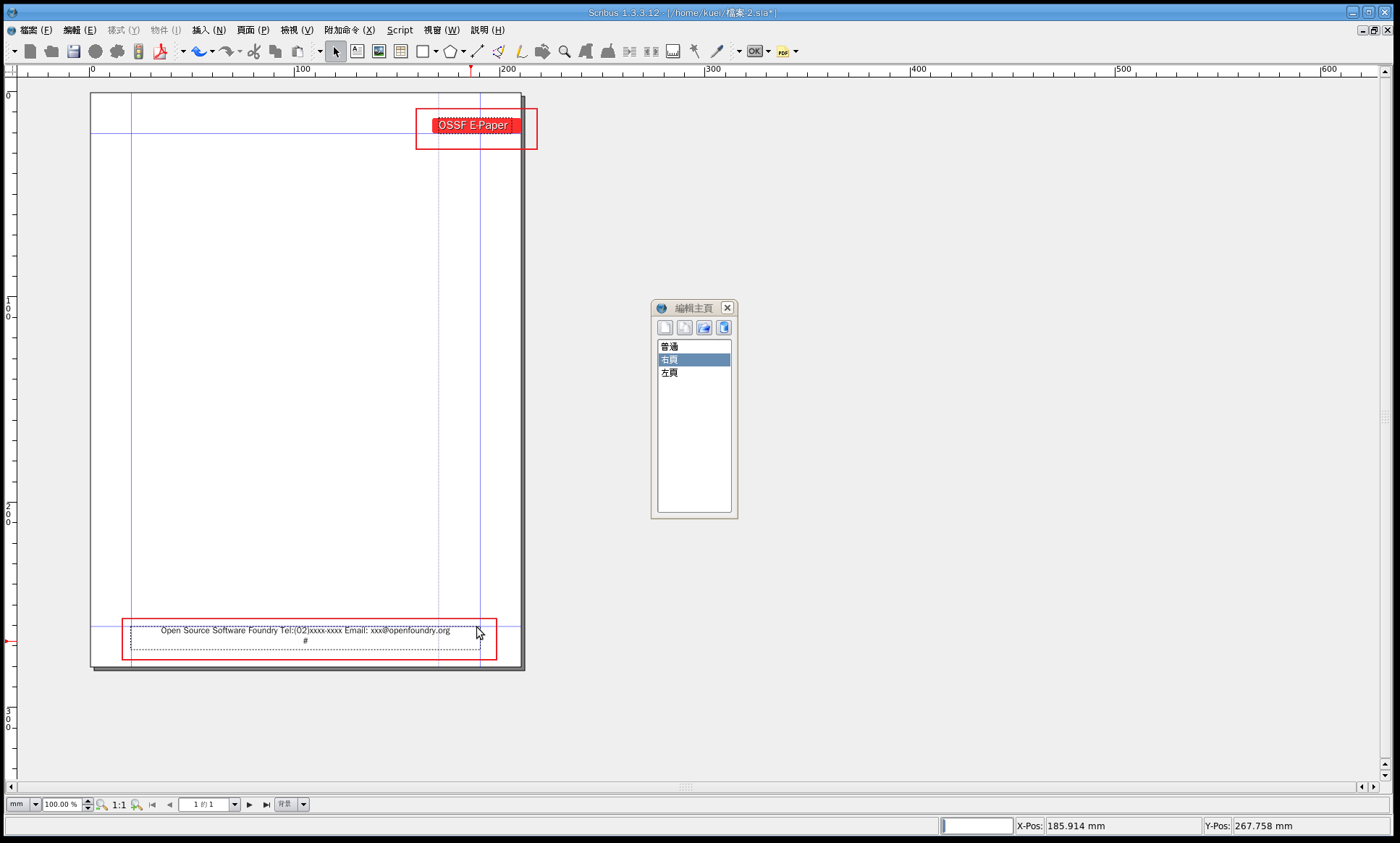Expand the page number combo box

coord(235,805)
